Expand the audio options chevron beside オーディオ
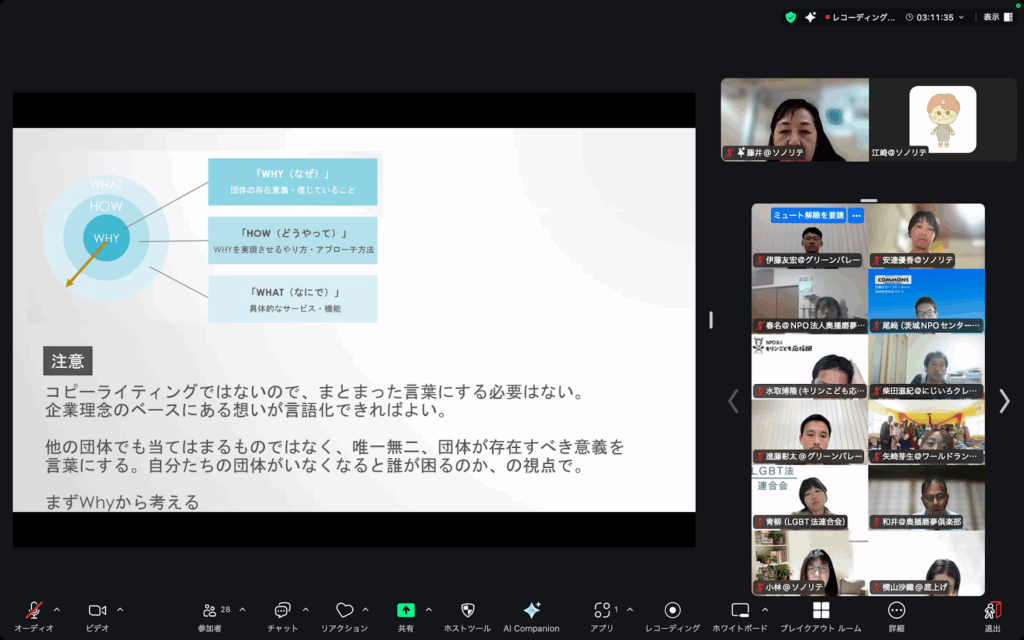1024x640 pixels. (57, 609)
